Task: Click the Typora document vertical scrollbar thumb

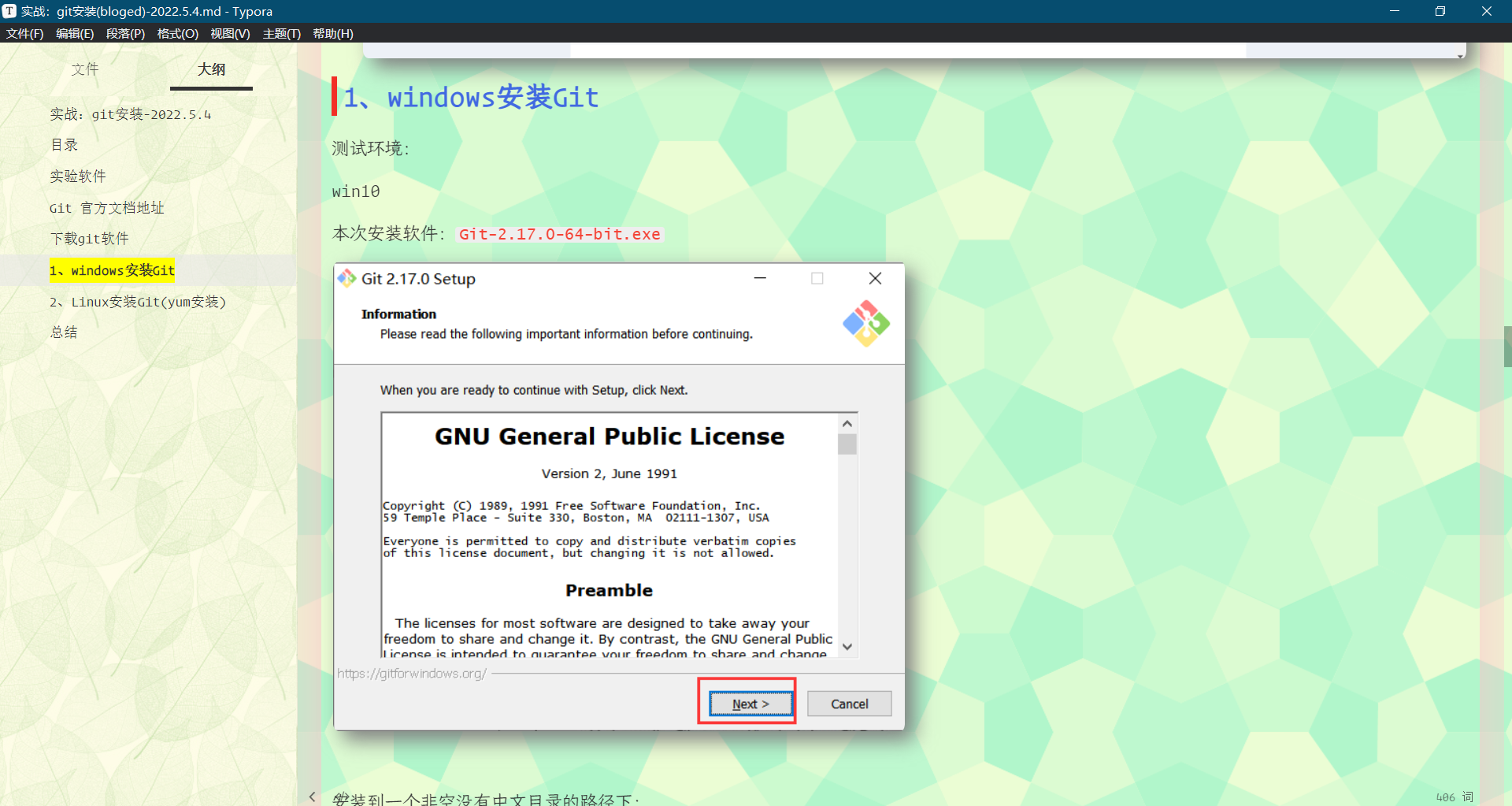Action: pos(1507,347)
